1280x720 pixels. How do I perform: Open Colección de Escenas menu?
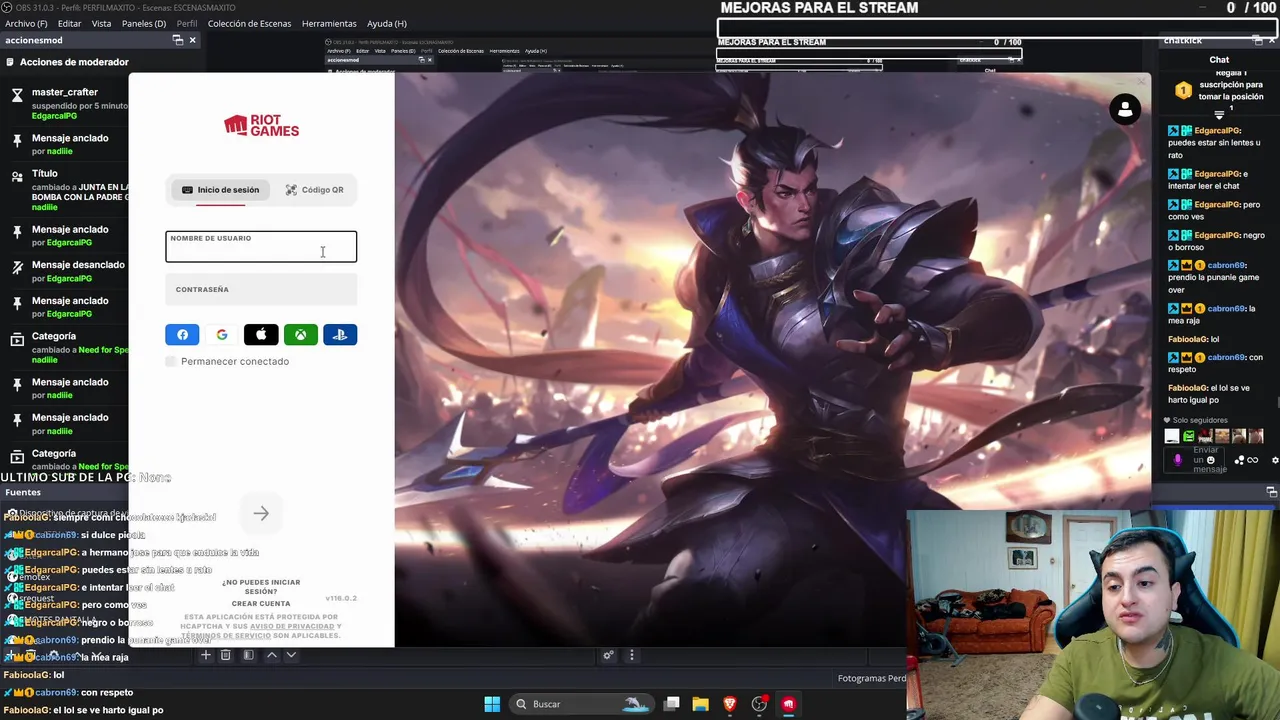(x=250, y=23)
